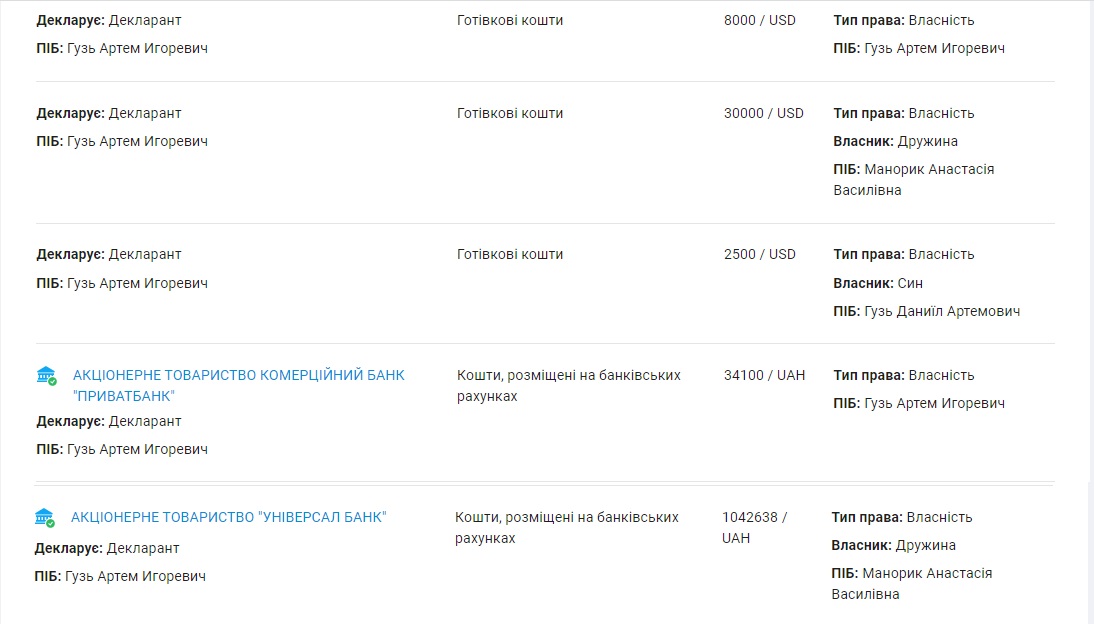The image size is (1094, 624).
Task: Click Власник: Дружина in the Універсал Банк row
Action: coord(893,545)
